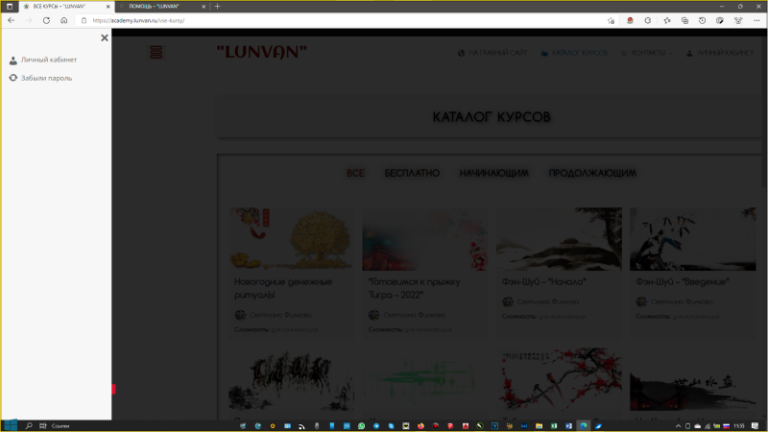Viewport: 768px width, 432px height.
Task: Open Excel from taskbar
Action: point(553,426)
